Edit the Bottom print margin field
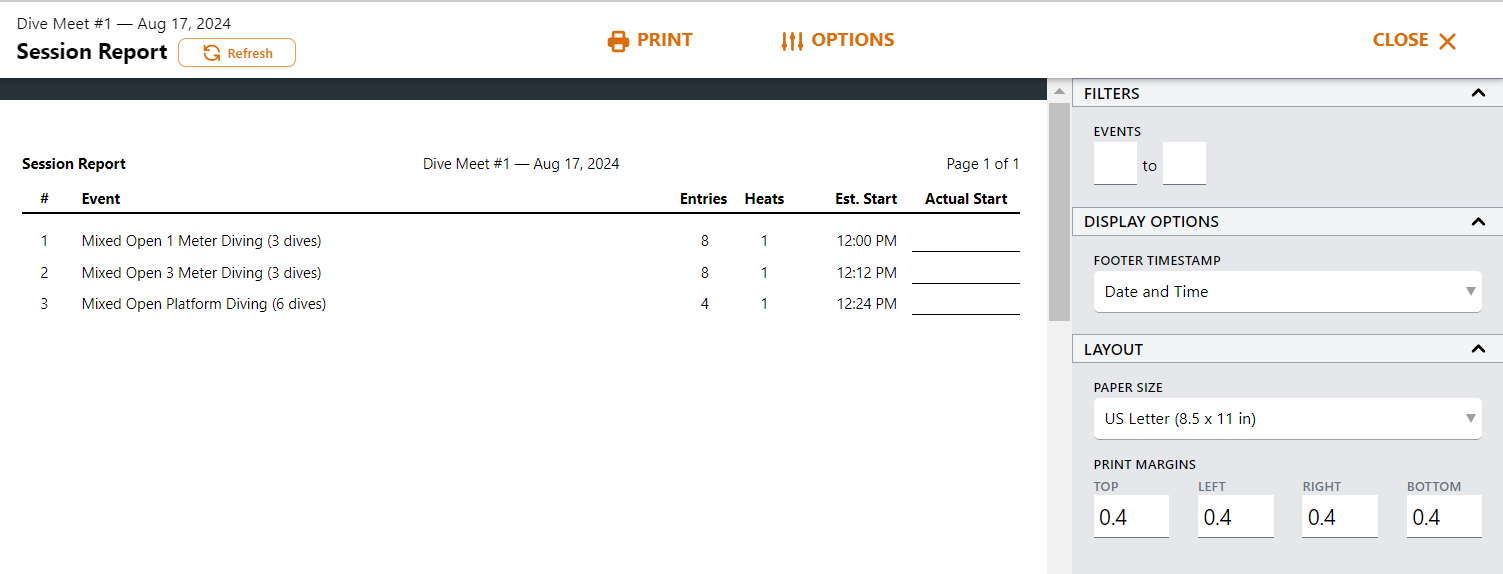1503x574 pixels. (x=1443, y=517)
